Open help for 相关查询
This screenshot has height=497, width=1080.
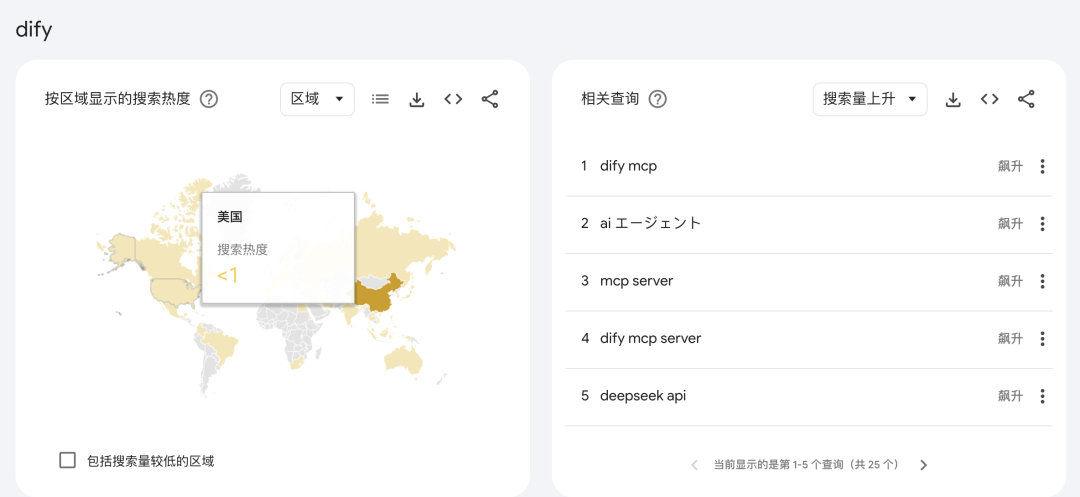click(x=657, y=99)
